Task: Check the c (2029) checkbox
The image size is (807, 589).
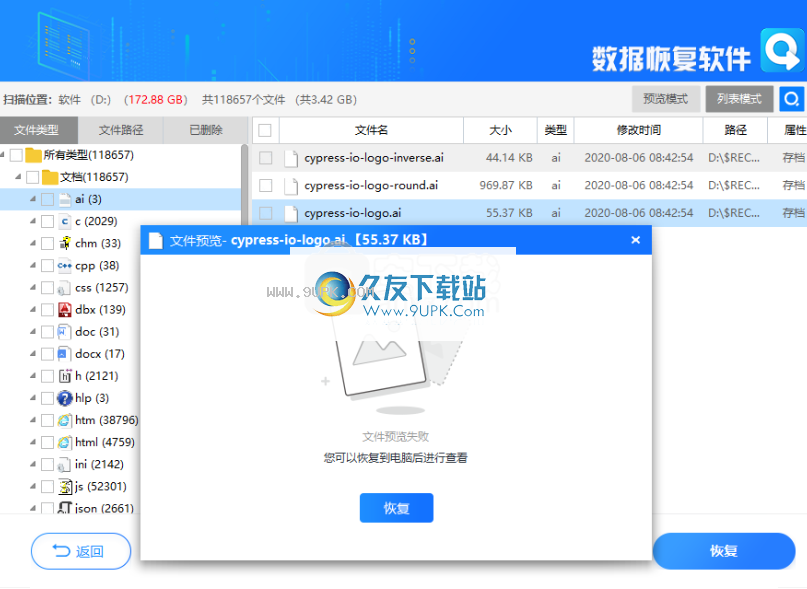Action: click(x=47, y=221)
